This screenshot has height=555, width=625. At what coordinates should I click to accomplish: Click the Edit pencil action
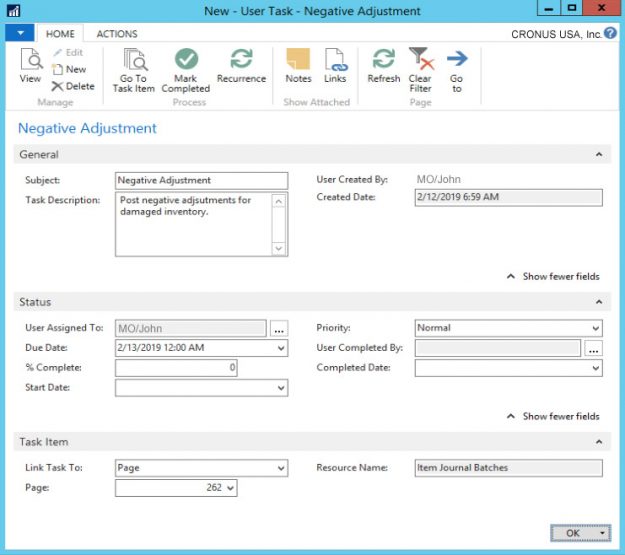click(x=68, y=53)
